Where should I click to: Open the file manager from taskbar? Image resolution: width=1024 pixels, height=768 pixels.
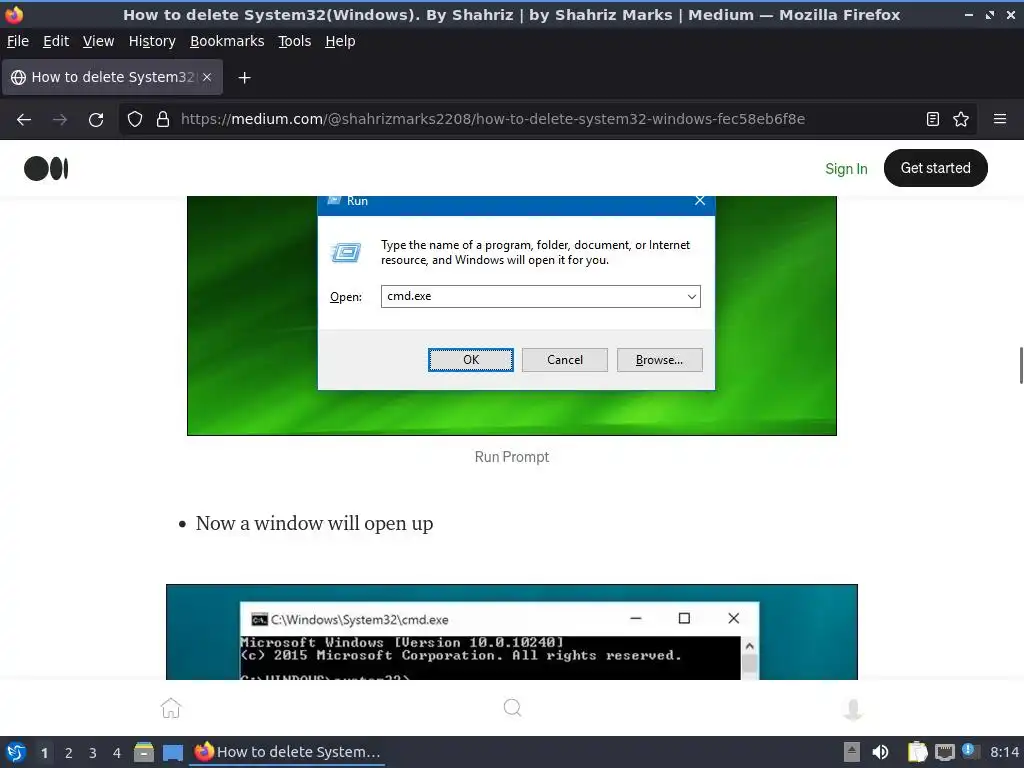[x=144, y=752]
